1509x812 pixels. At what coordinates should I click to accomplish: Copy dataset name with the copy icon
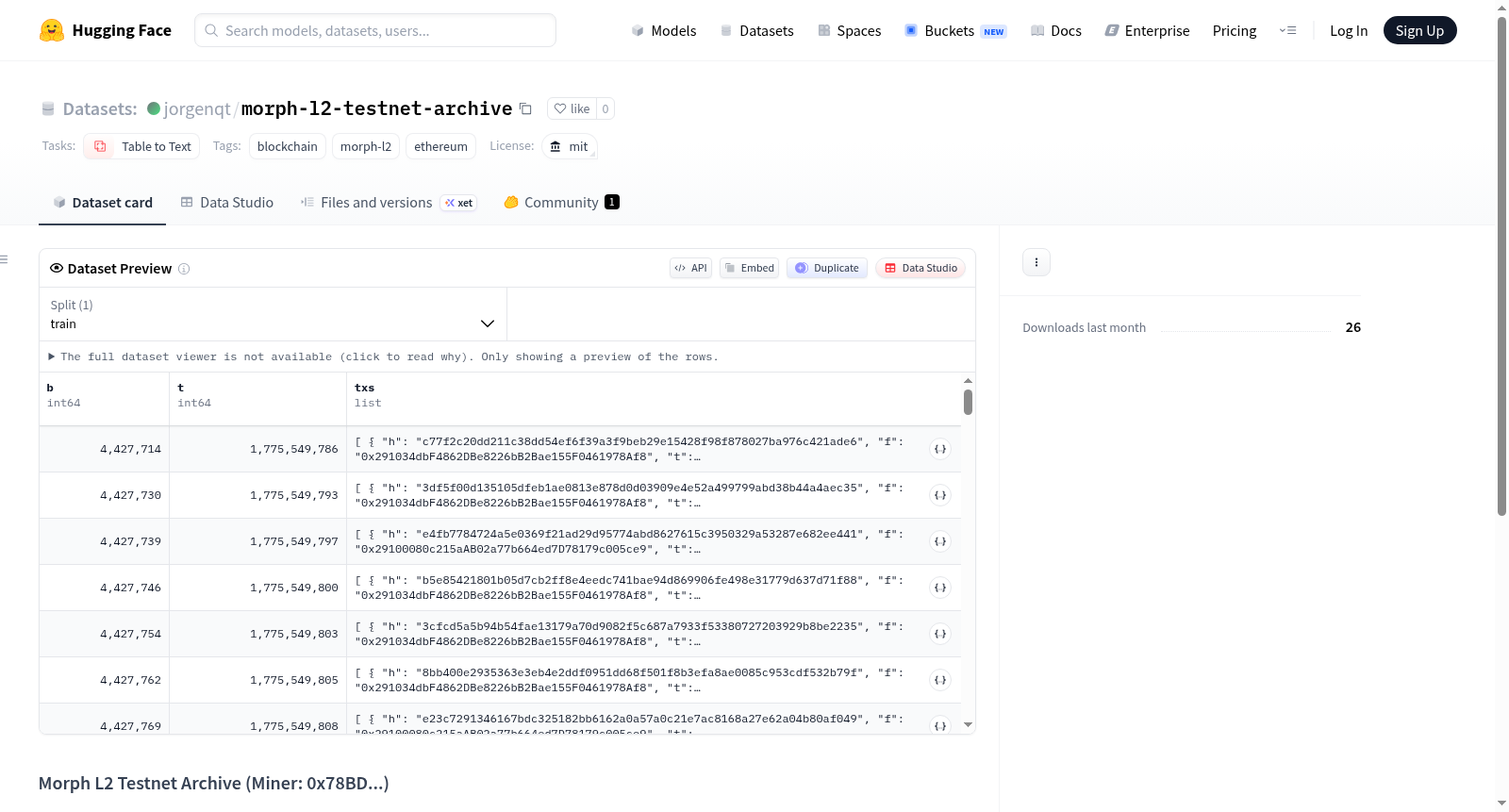526,108
